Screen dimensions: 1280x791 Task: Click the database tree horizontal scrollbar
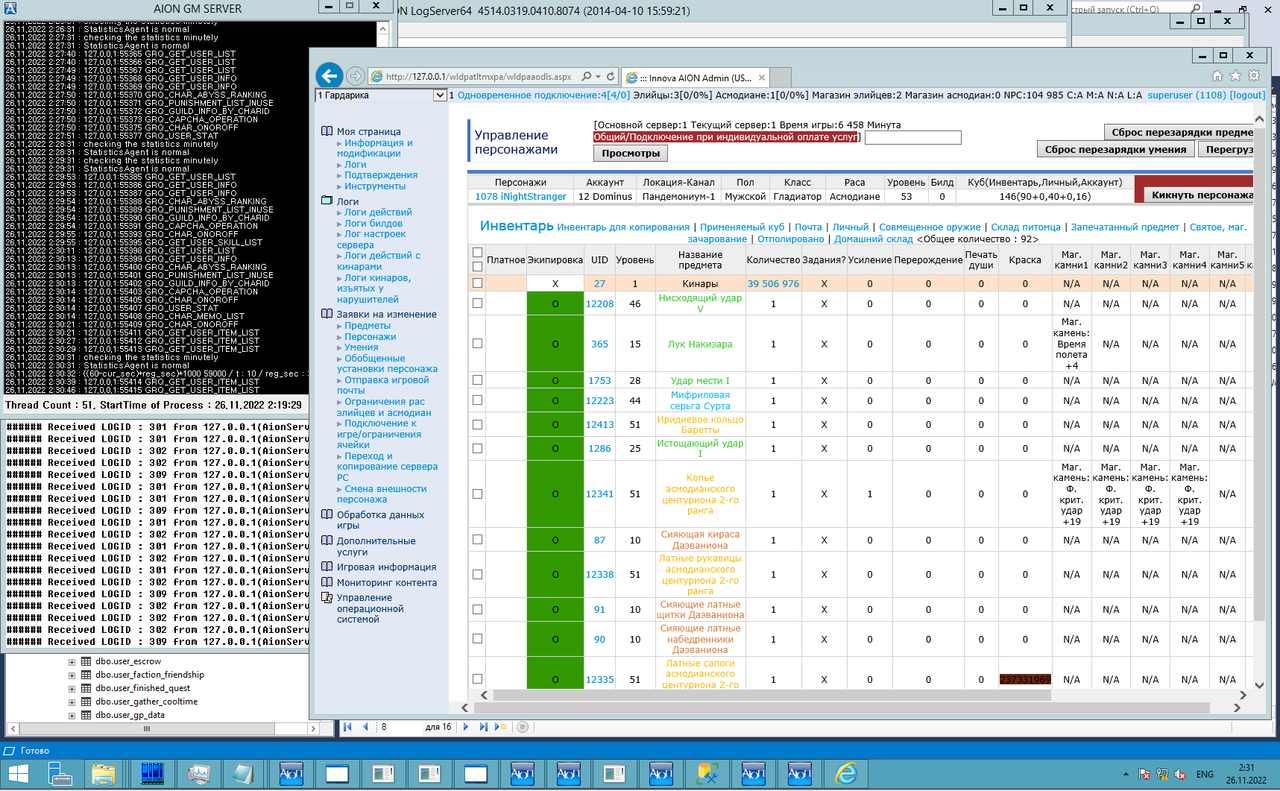(x=145, y=729)
